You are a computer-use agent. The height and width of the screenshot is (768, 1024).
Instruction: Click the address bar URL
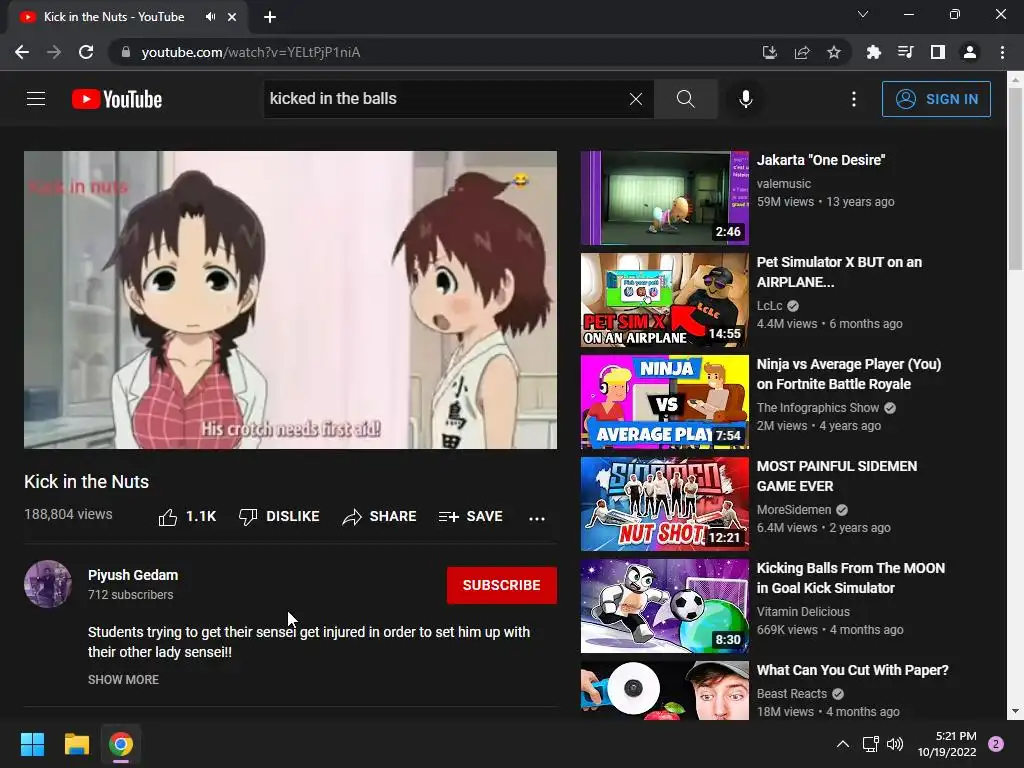[x=251, y=52]
